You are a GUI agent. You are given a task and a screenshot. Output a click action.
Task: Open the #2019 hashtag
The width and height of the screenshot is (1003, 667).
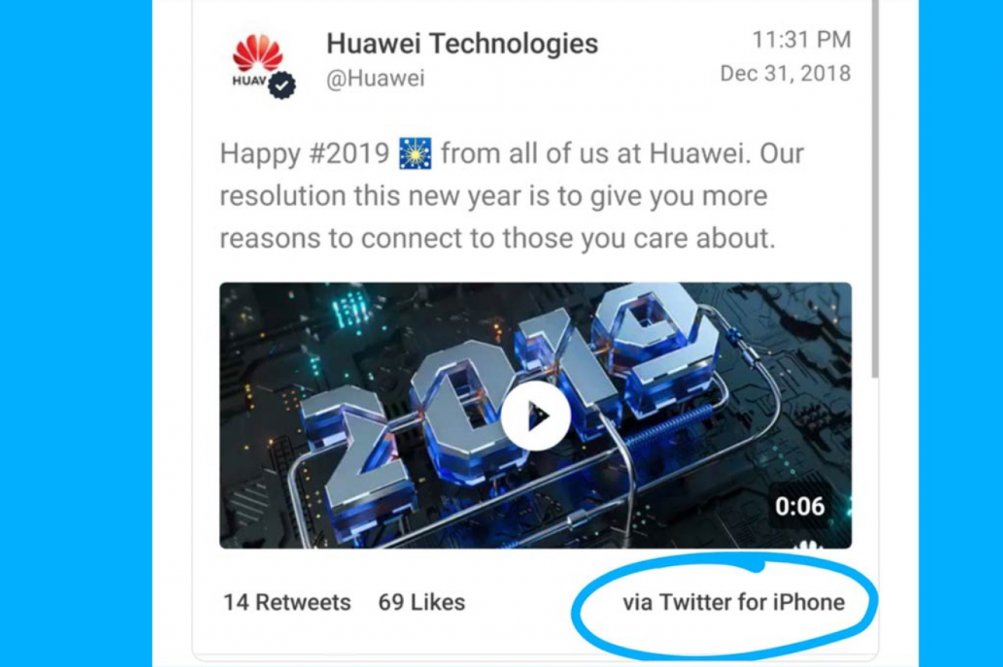[x=349, y=153]
